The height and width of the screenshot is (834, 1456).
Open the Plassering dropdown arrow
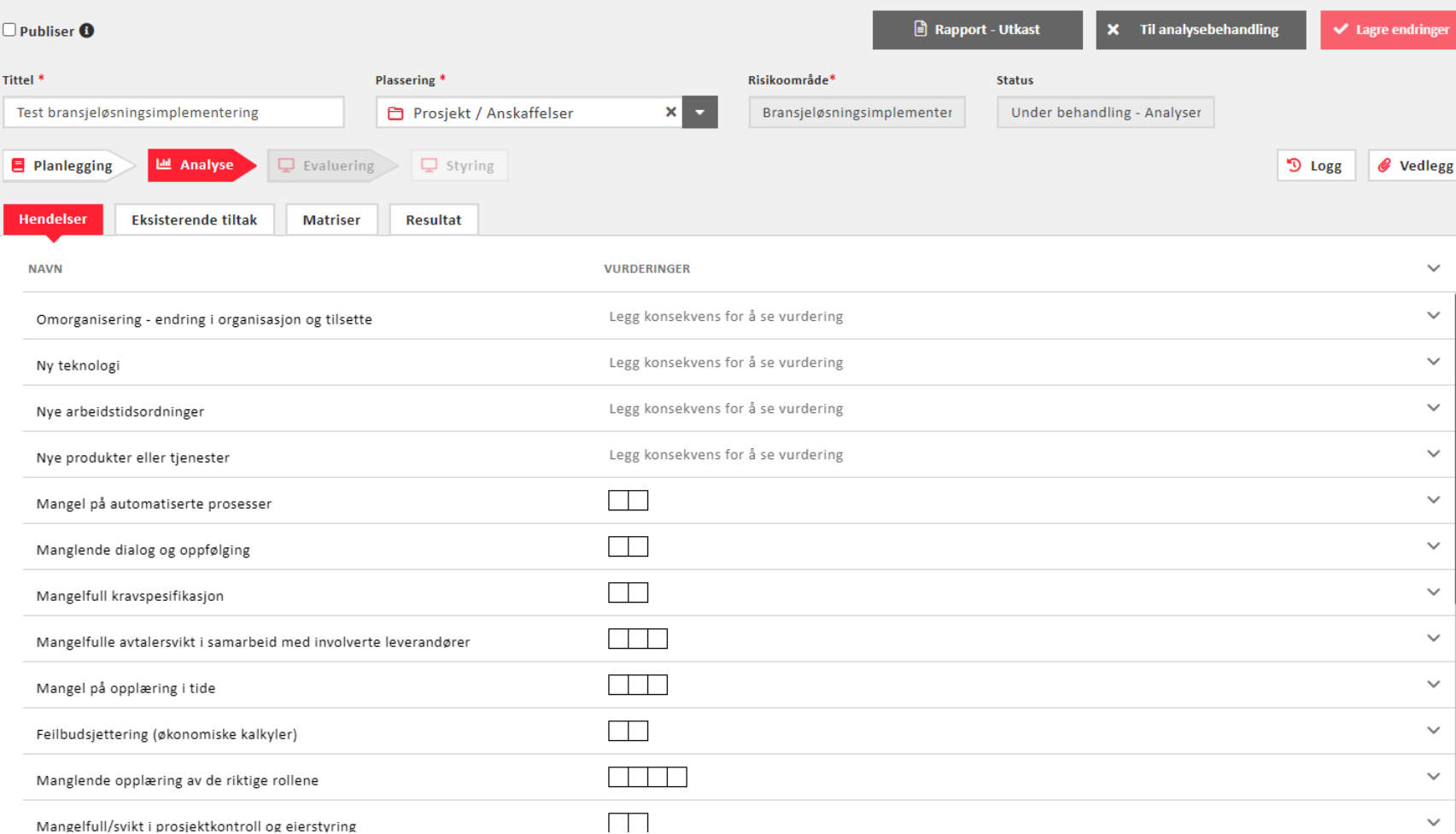[699, 112]
